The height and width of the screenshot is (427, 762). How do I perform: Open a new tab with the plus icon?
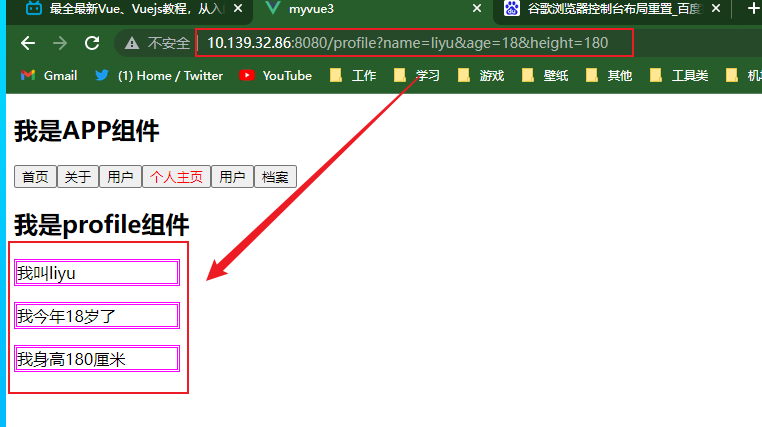tap(754, 8)
